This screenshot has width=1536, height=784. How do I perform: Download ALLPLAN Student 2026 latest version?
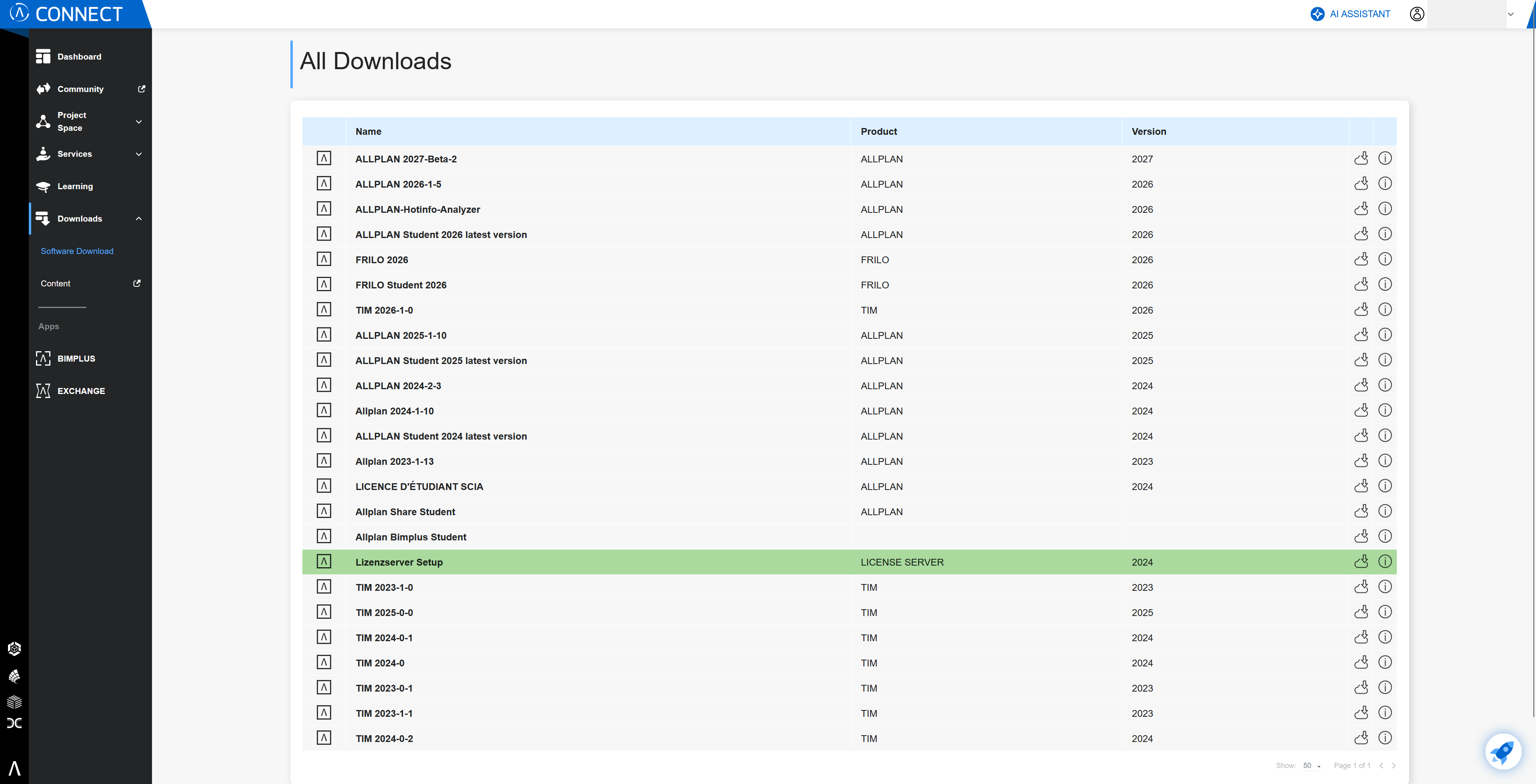tap(1361, 234)
